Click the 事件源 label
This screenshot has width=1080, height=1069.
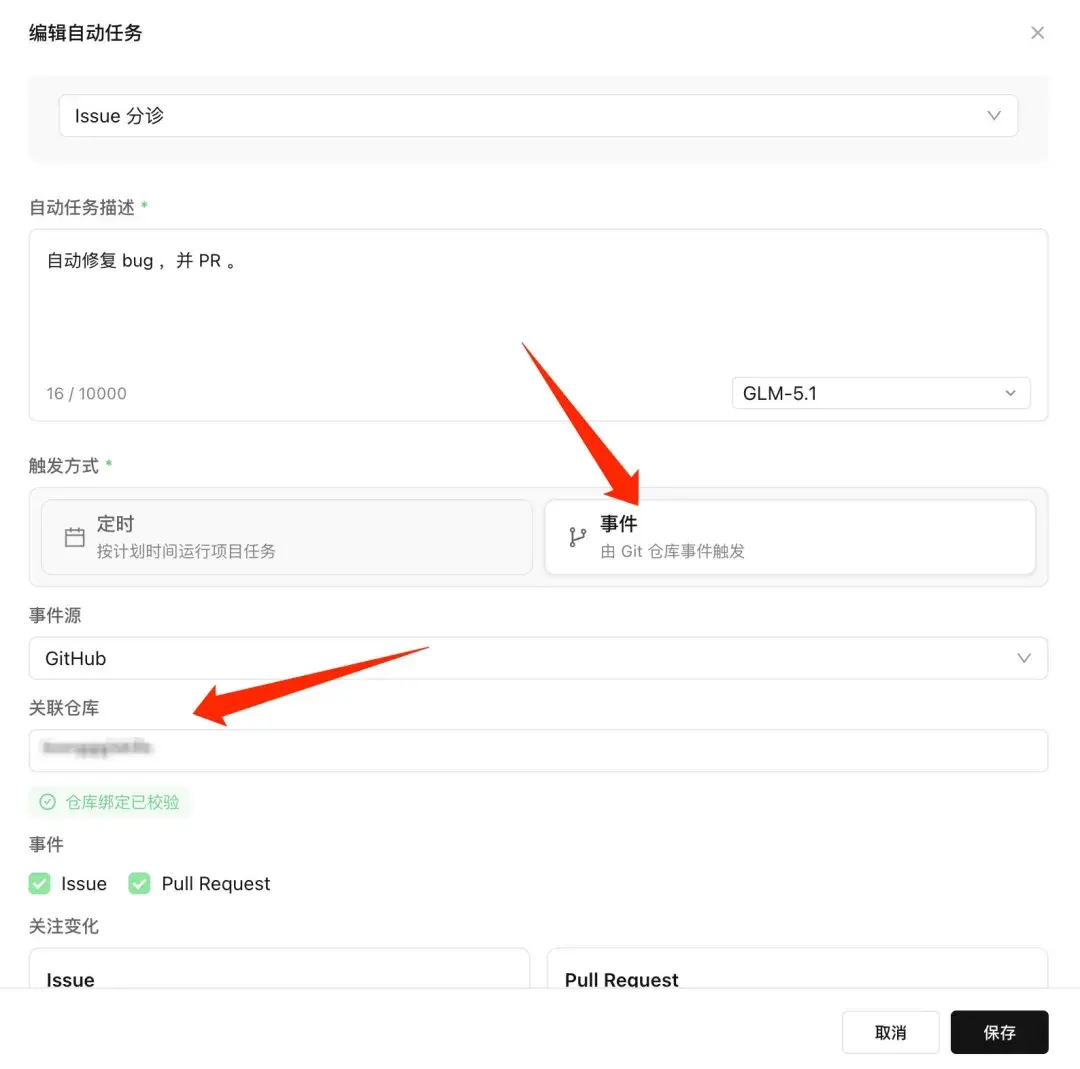[55, 615]
